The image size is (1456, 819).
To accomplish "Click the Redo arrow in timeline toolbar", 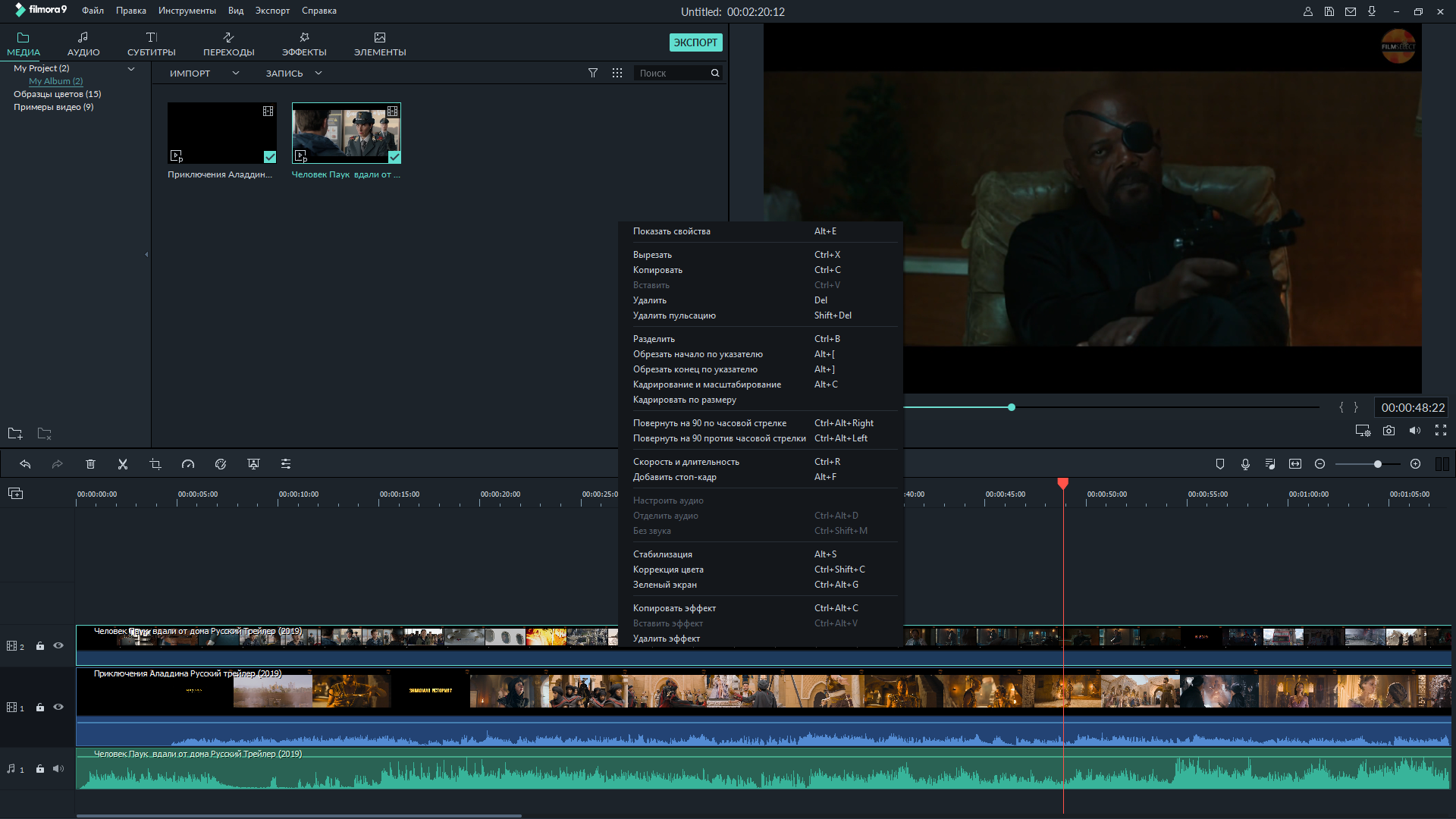I will coord(58,464).
